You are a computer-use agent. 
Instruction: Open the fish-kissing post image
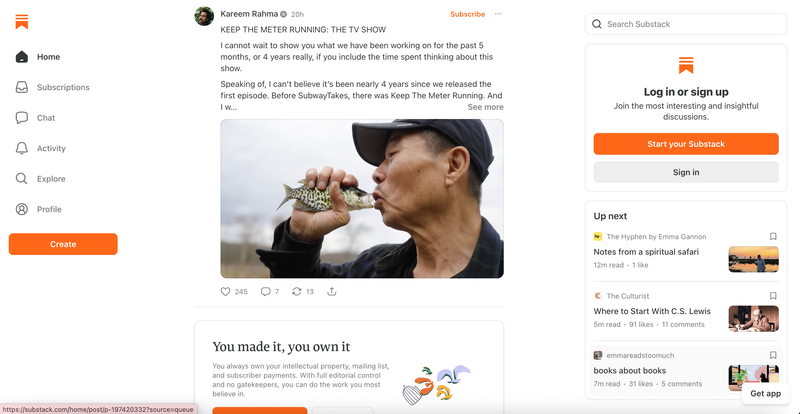tap(362, 199)
